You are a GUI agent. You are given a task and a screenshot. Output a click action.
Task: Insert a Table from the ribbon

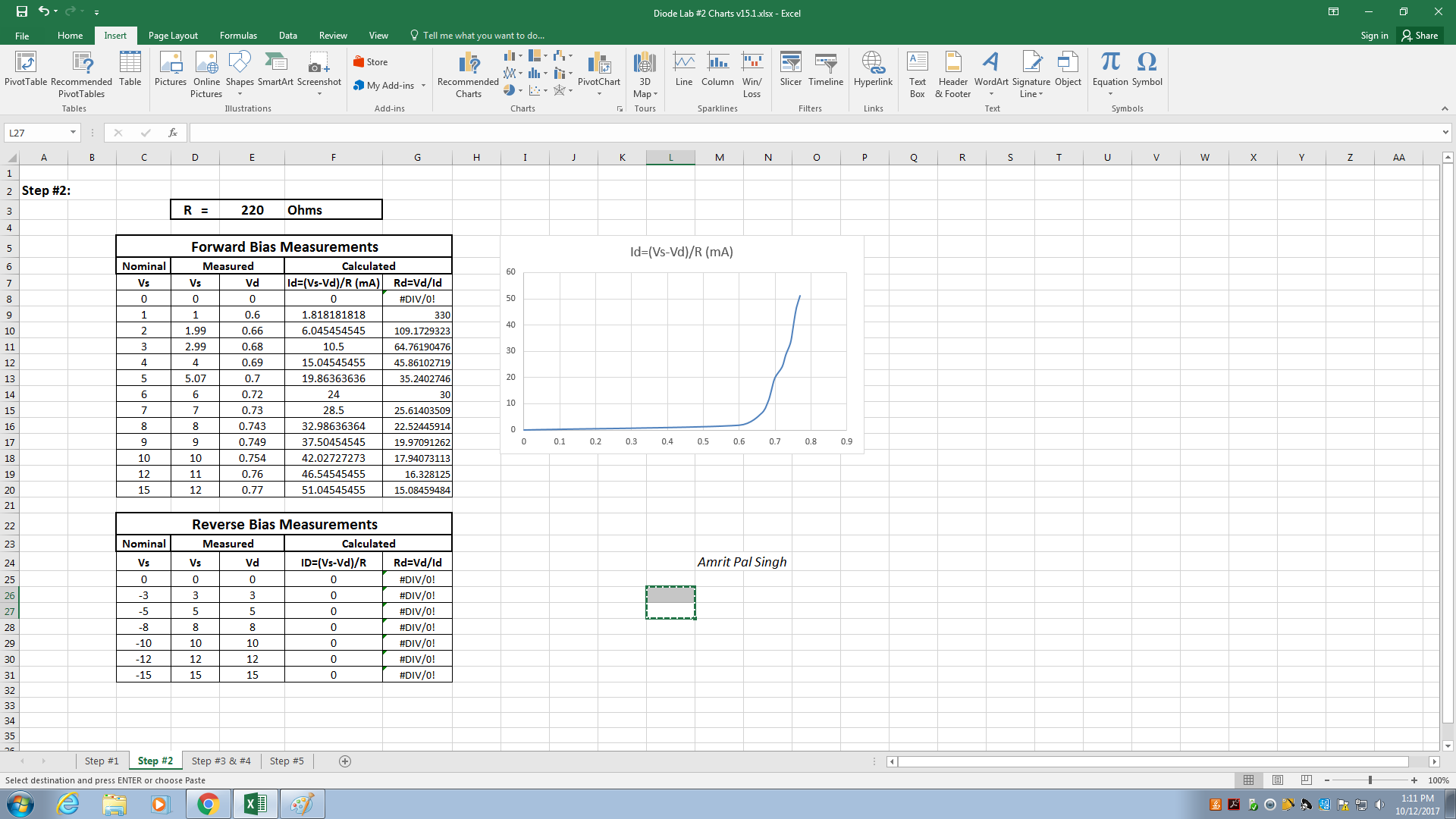pos(130,68)
